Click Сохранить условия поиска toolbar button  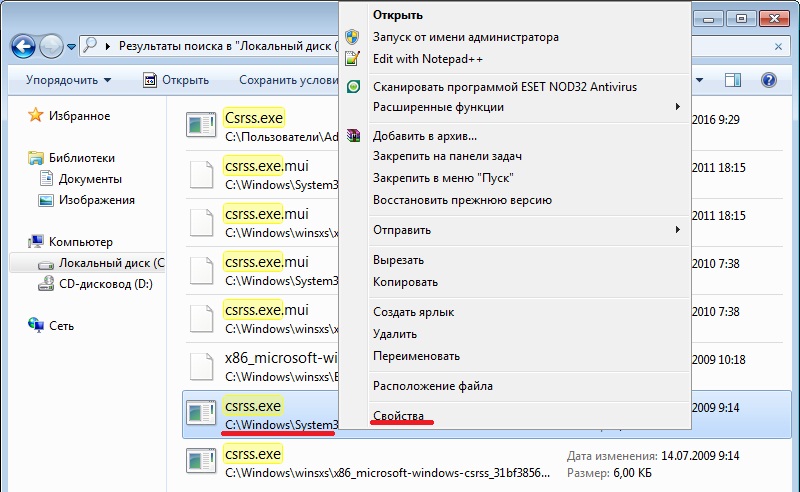coord(288,80)
